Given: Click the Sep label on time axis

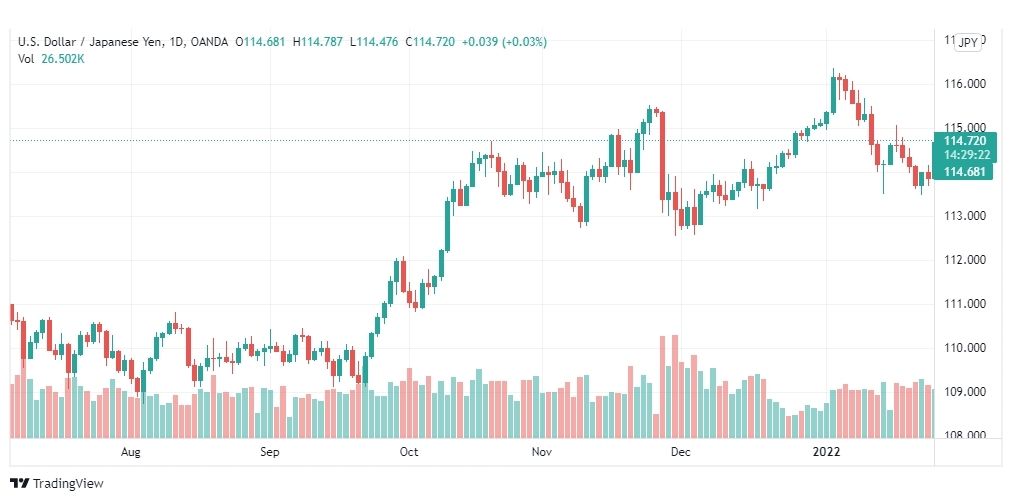Looking at the screenshot, I should 270,452.
